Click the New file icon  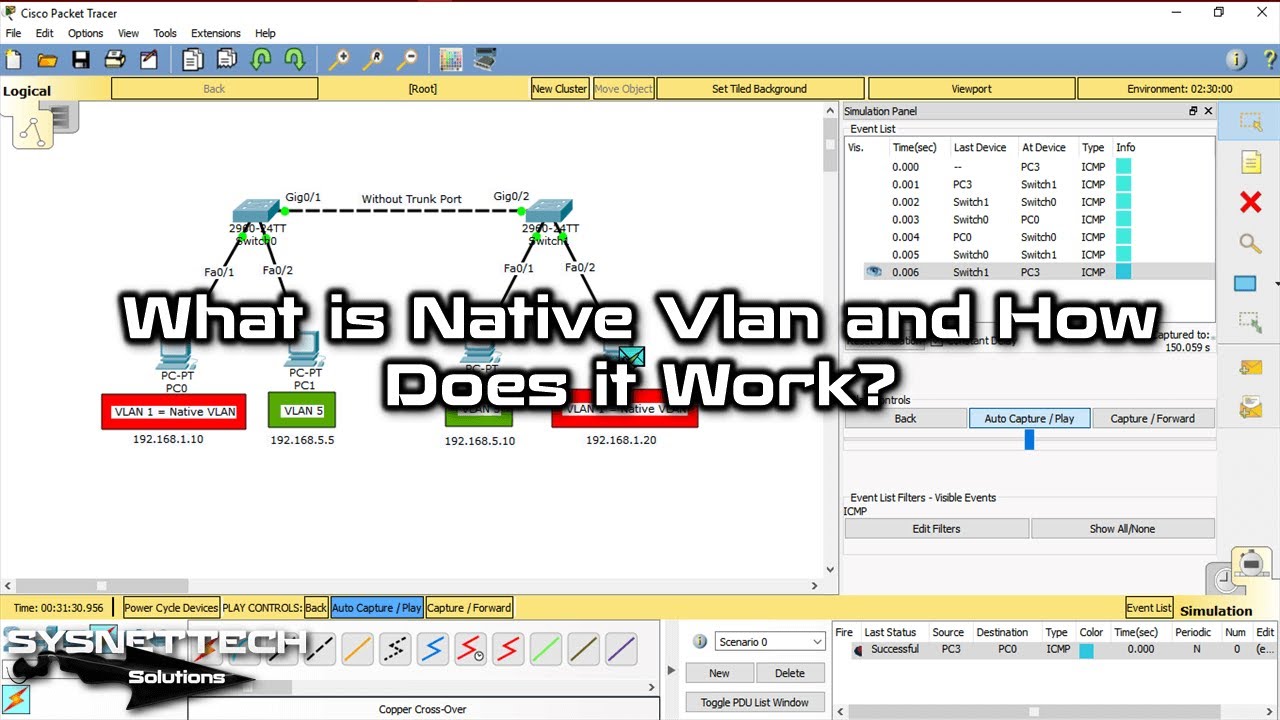tap(13, 60)
